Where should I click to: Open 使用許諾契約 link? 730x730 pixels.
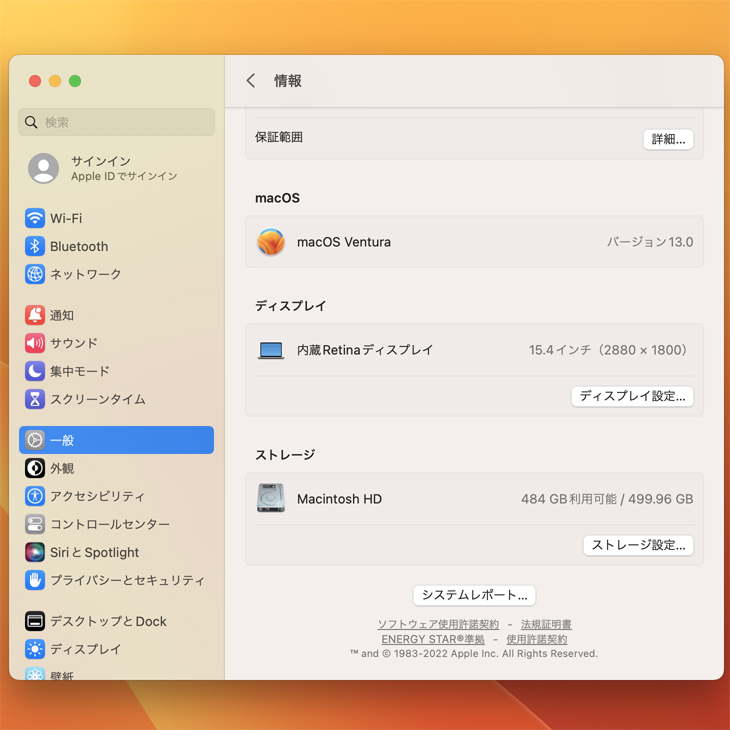(x=537, y=639)
